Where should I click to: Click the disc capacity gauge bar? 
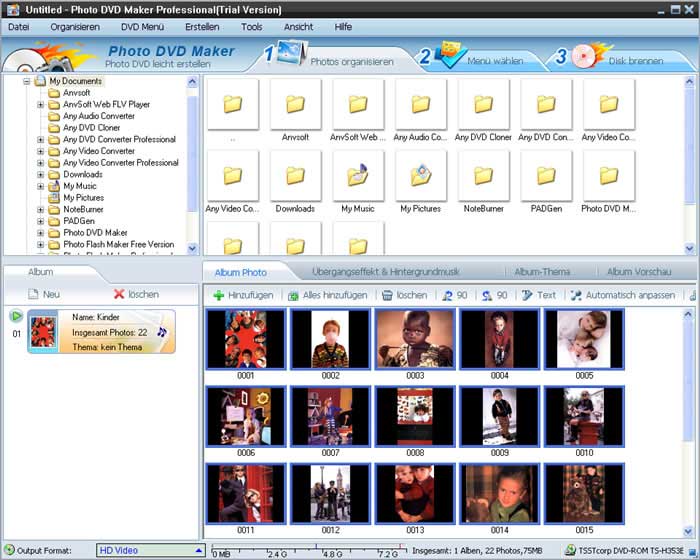(x=308, y=550)
